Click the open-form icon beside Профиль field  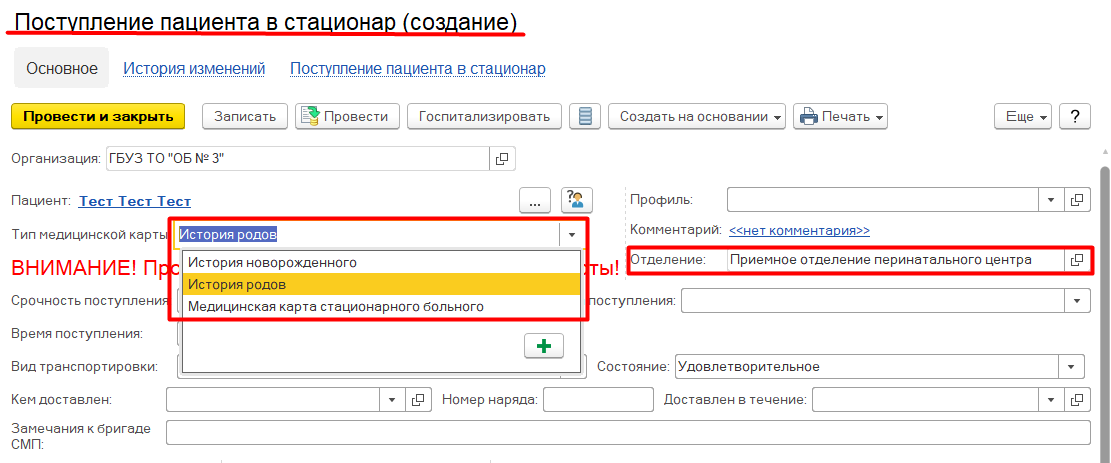pyautogui.click(x=1077, y=200)
